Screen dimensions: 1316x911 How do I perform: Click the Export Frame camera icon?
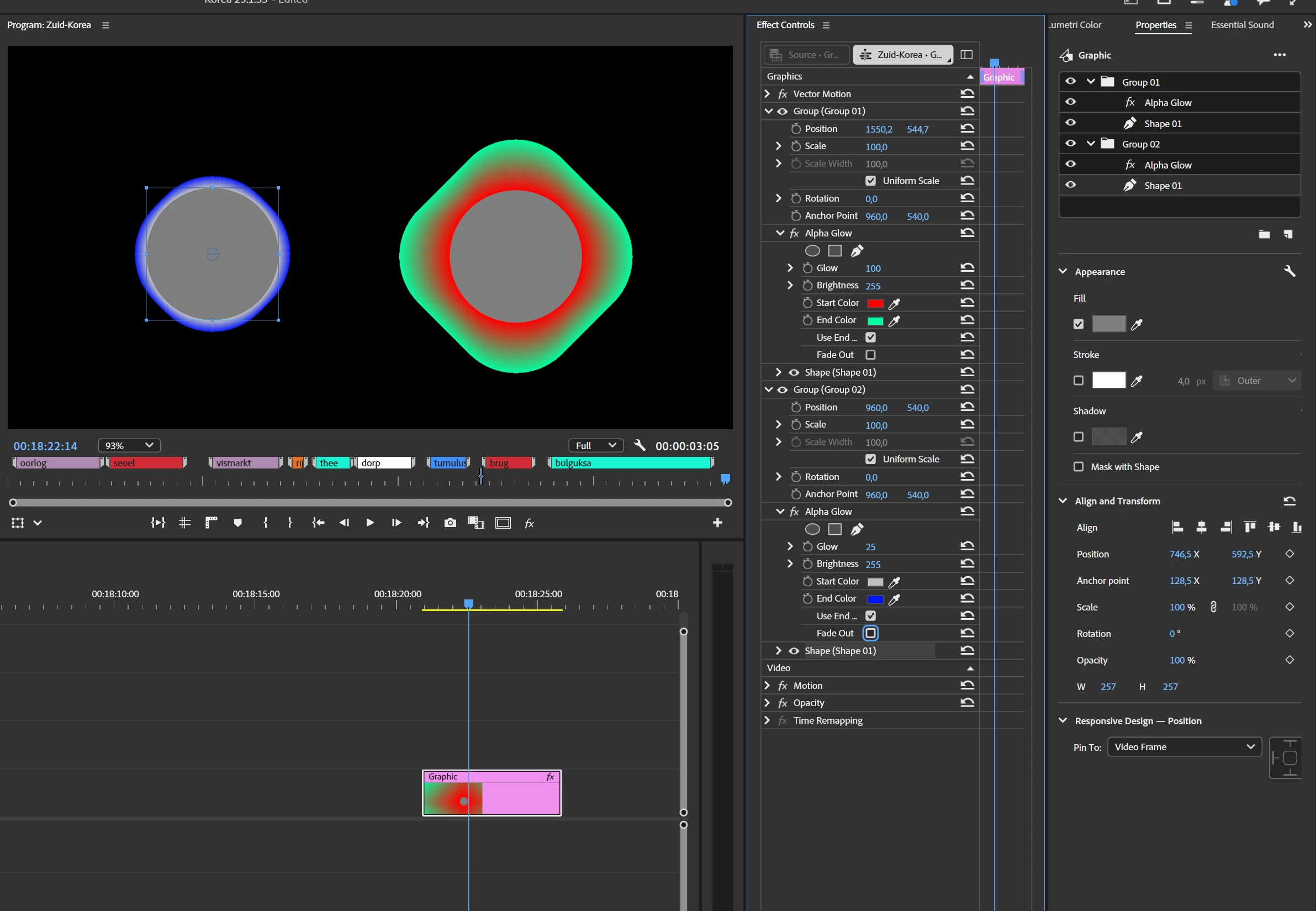[x=450, y=523]
